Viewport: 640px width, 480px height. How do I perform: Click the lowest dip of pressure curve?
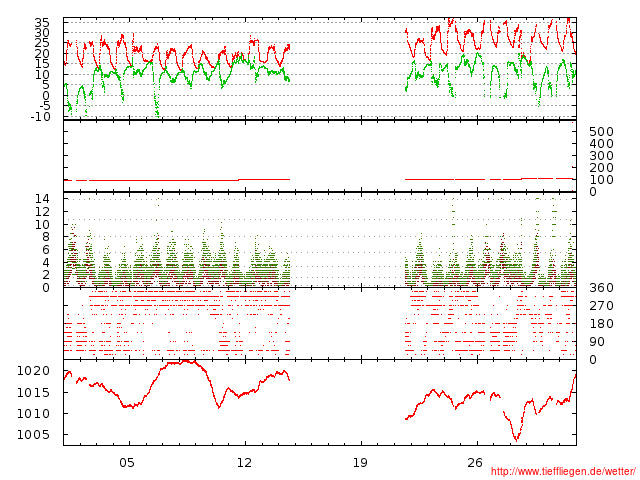tap(517, 439)
